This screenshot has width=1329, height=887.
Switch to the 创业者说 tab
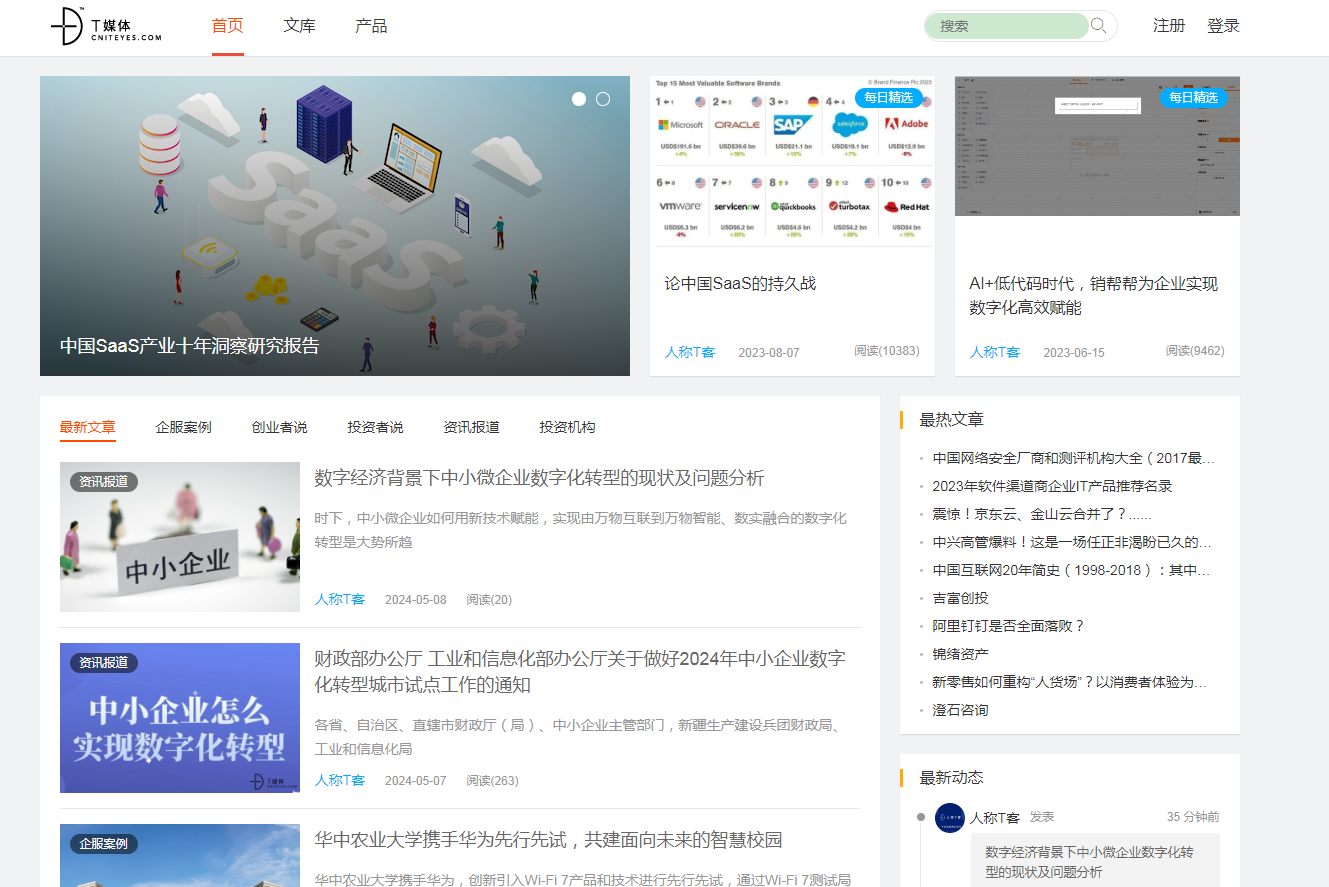pyautogui.click(x=280, y=427)
